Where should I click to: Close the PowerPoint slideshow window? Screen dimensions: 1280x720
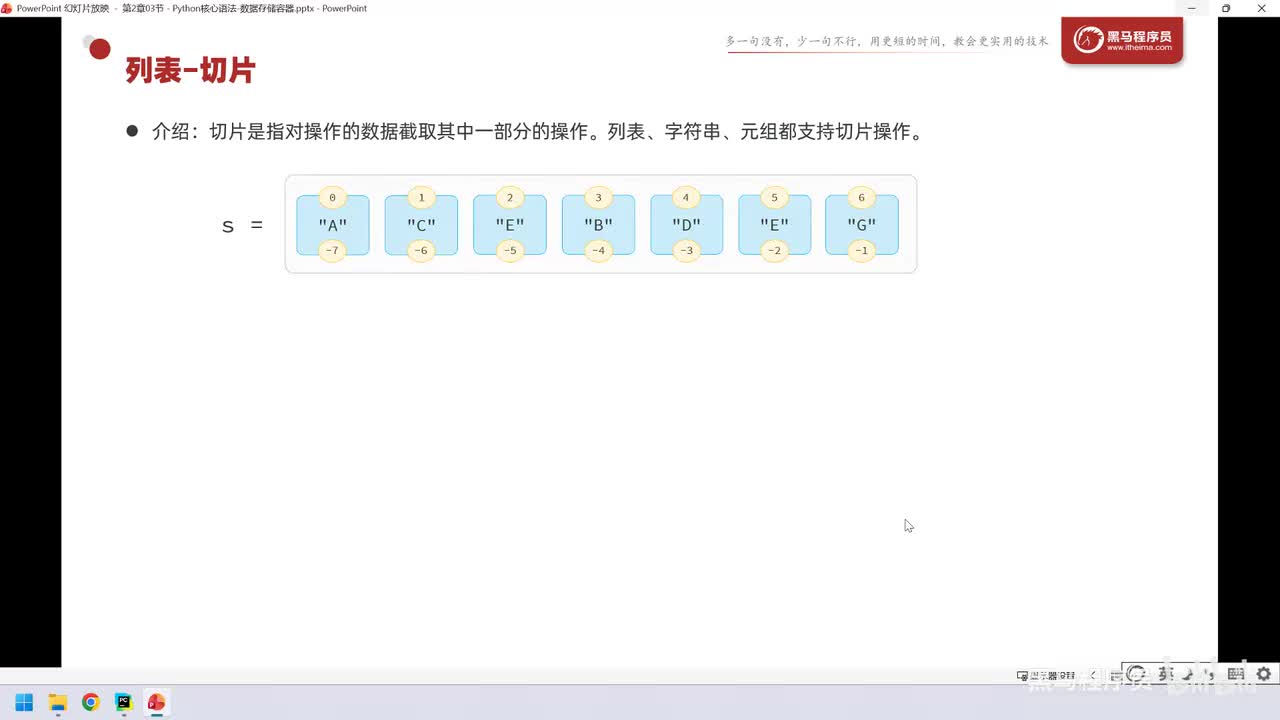point(1261,8)
